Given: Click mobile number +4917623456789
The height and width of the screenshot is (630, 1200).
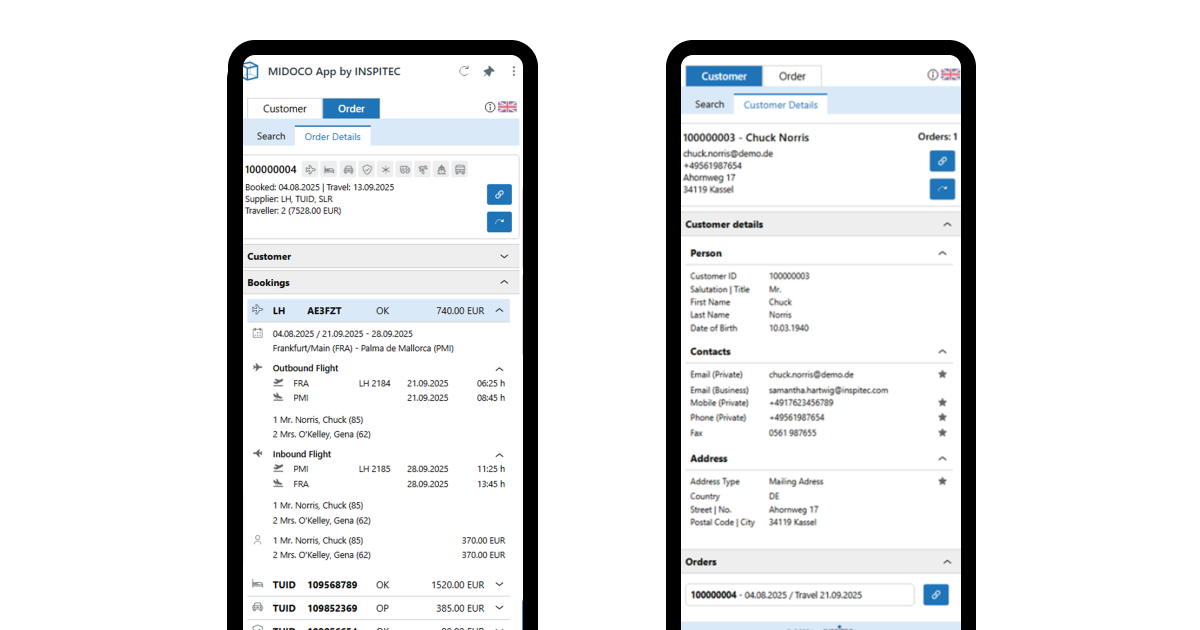Looking at the screenshot, I should click(801, 403).
